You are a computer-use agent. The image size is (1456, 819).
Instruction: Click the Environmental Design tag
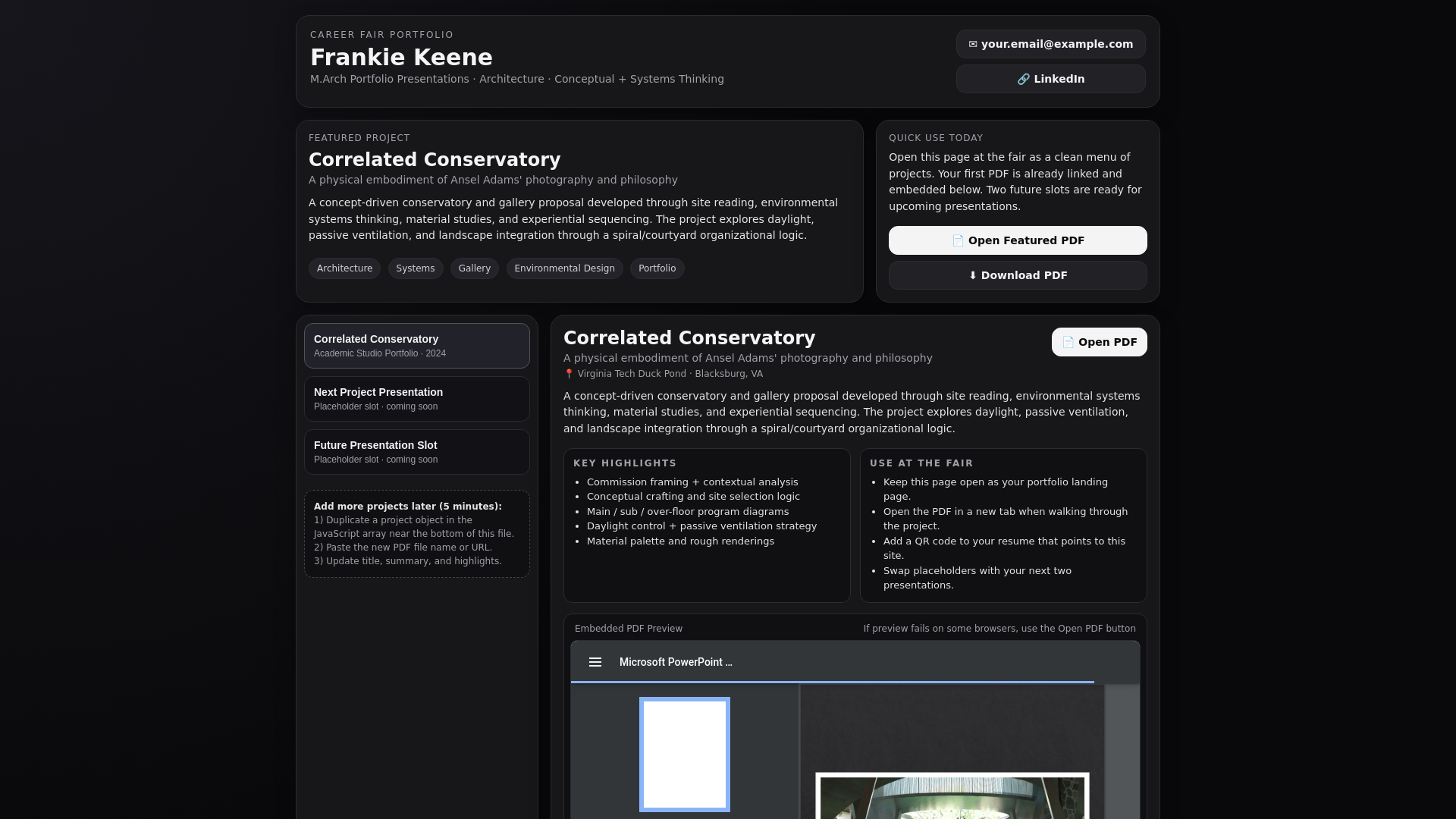[x=565, y=268]
